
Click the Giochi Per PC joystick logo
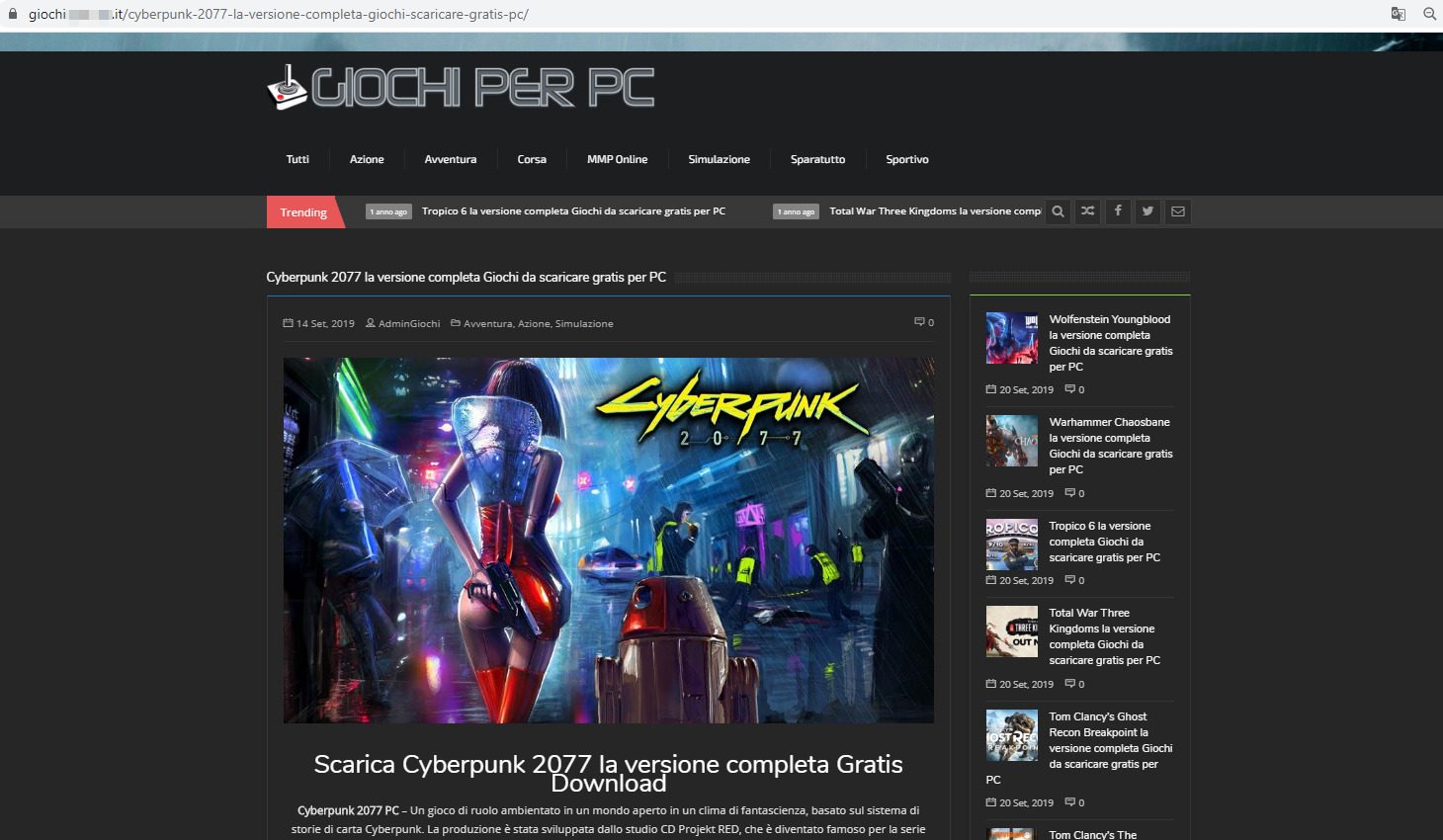click(461, 87)
